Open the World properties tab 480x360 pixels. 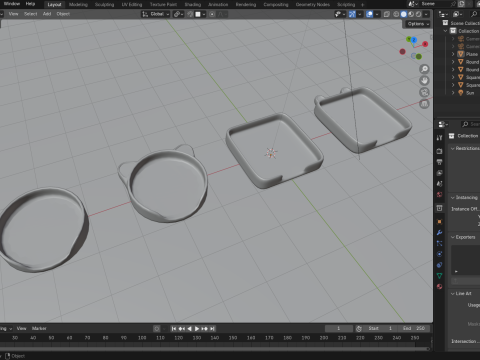point(439,195)
